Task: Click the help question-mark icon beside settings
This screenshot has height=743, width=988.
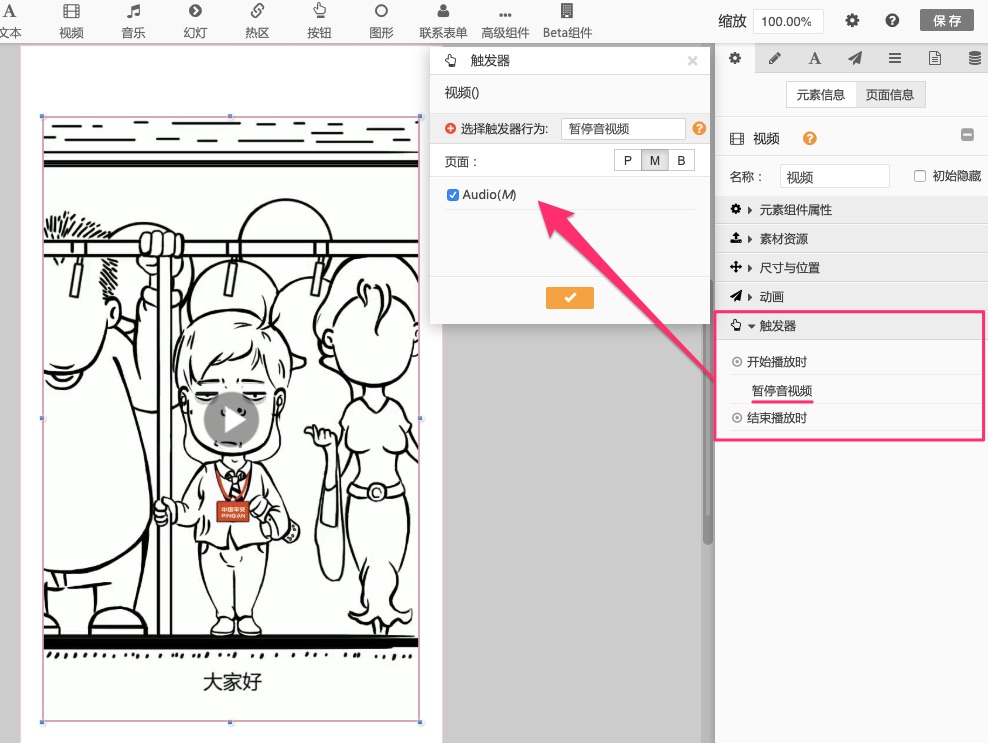Action: [892, 21]
